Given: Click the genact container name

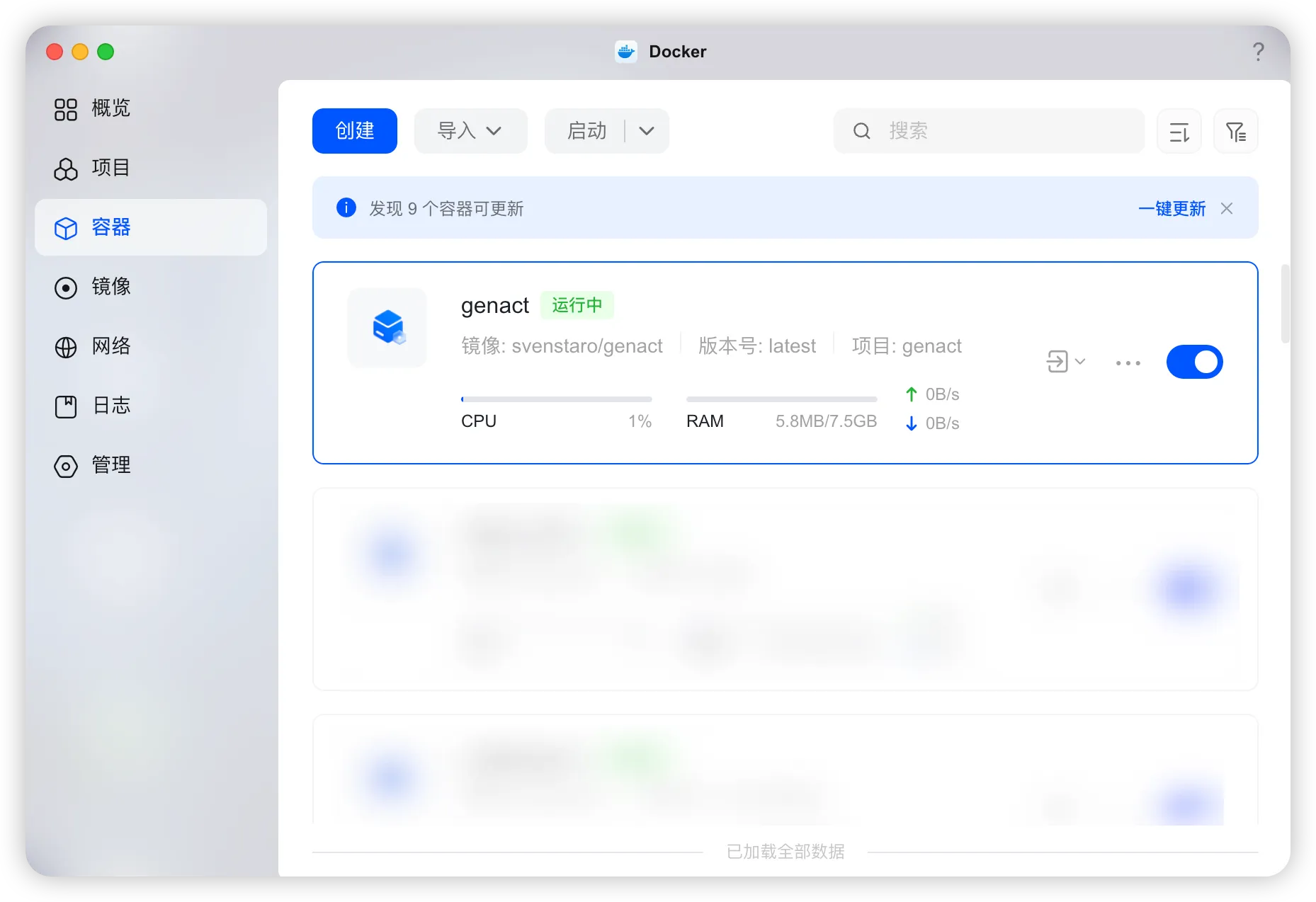Looking at the screenshot, I should pyautogui.click(x=495, y=305).
